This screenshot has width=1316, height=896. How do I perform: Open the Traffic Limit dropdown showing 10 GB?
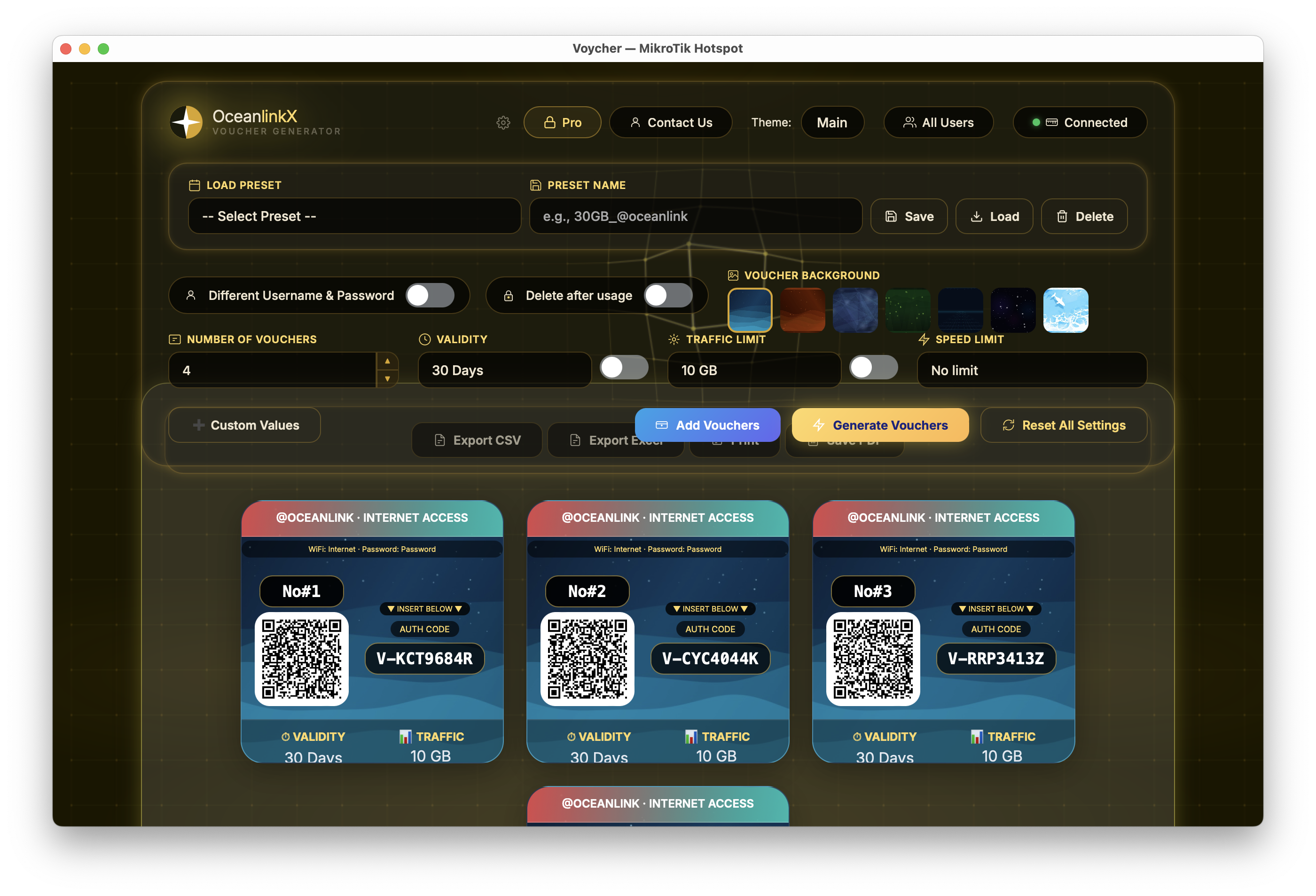(x=754, y=370)
